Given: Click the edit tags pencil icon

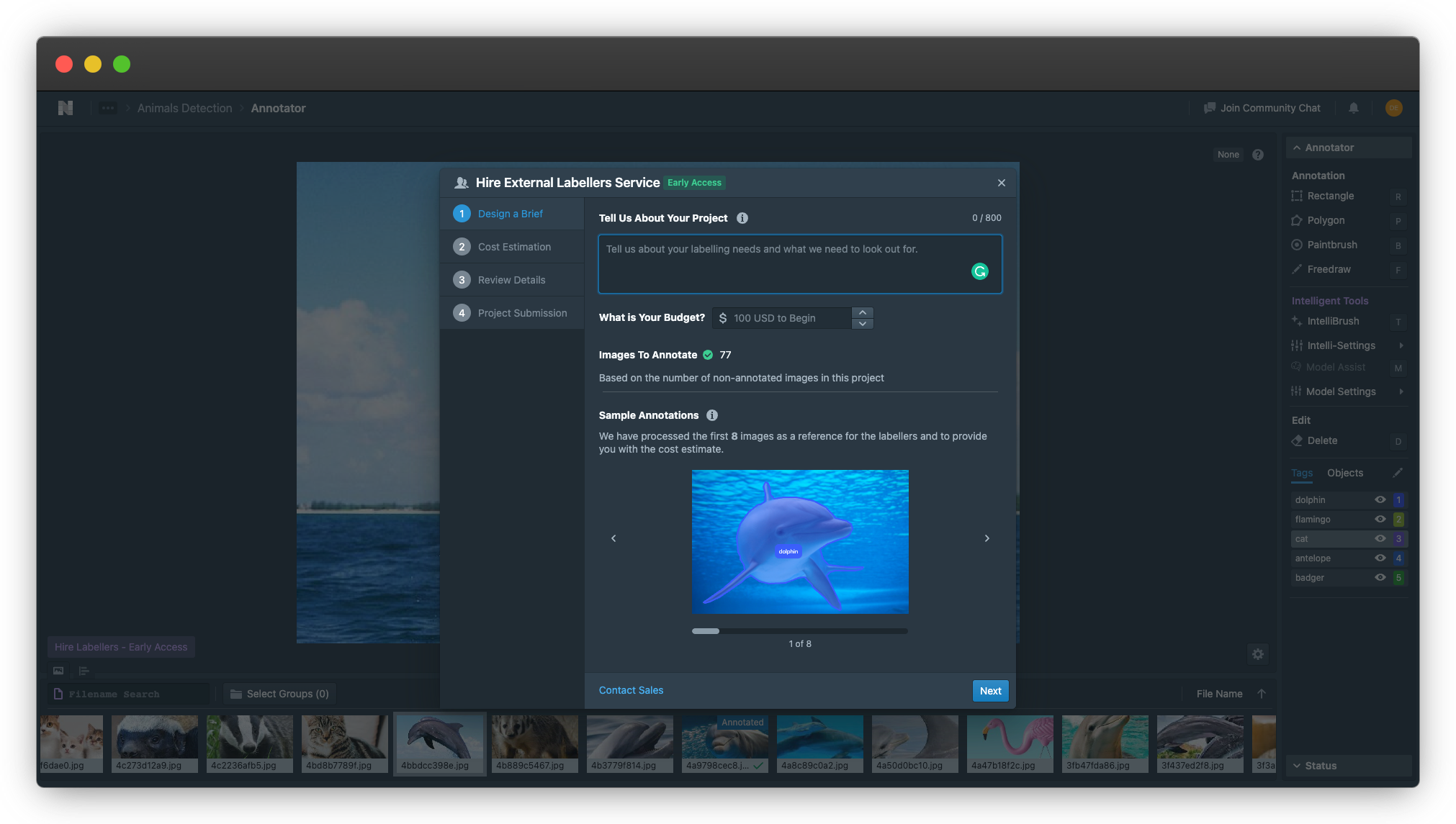Looking at the screenshot, I should pyautogui.click(x=1398, y=473).
